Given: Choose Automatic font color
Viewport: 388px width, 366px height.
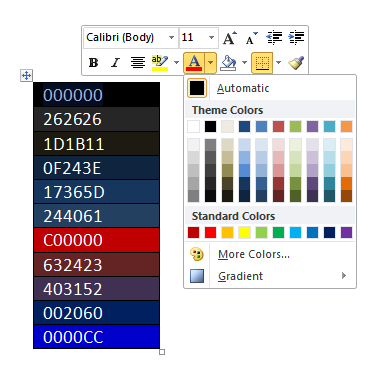Looking at the screenshot, I should click(270, 88).
